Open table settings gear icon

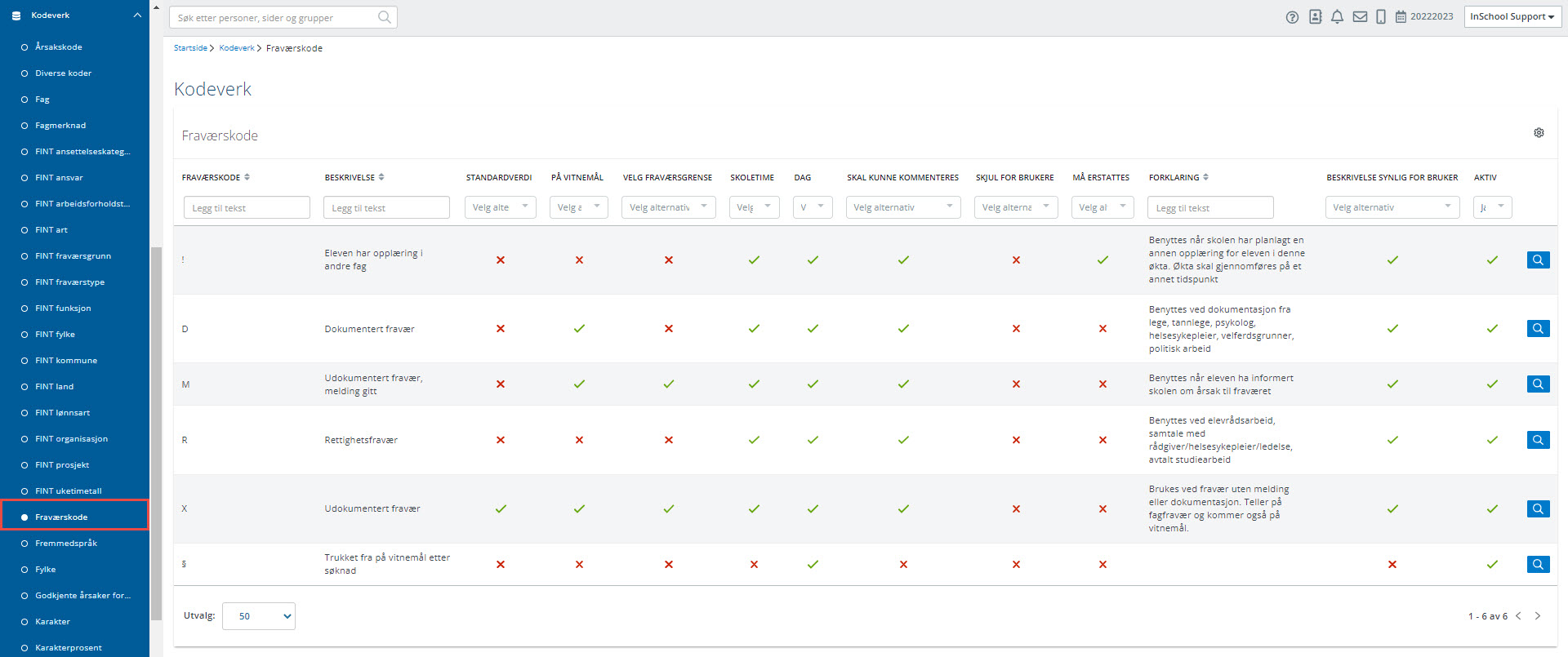[x=1539, y=132]
